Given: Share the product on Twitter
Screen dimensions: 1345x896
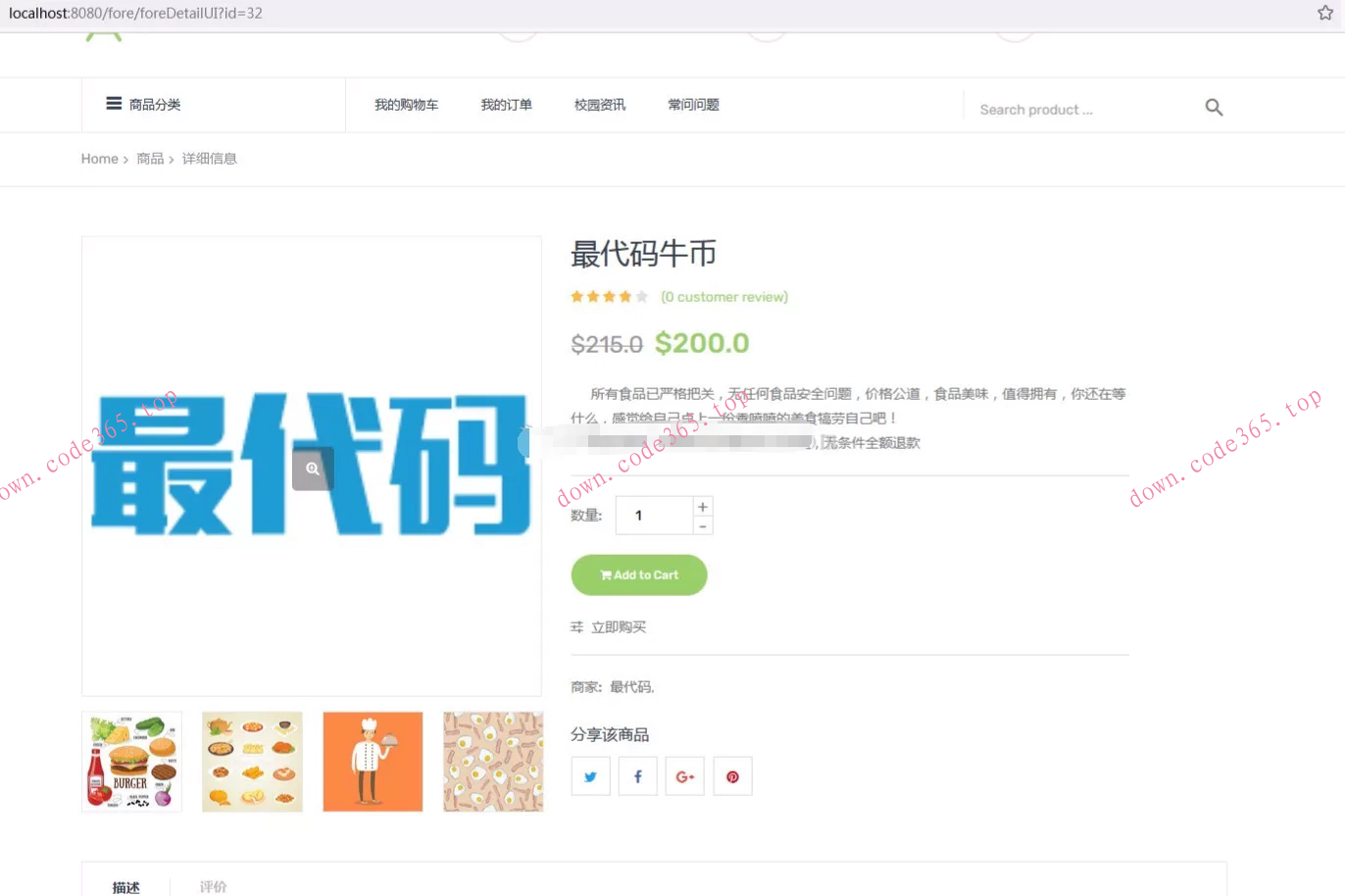Looking at the screenshot, I should click(x=590, y=775).
